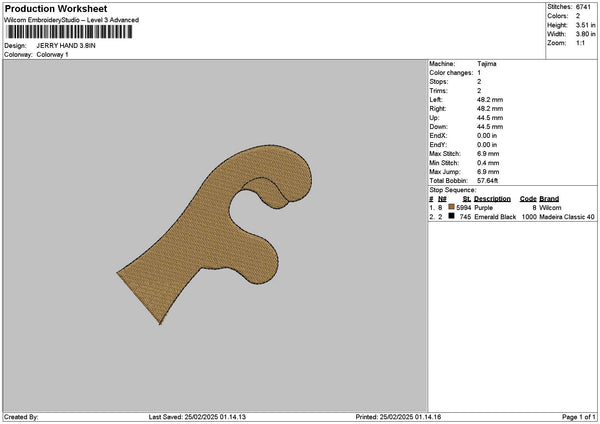The height and width of the screenshot is (424, 600).
Task: Click the underlined Code column header
Action: click(528, 199)
